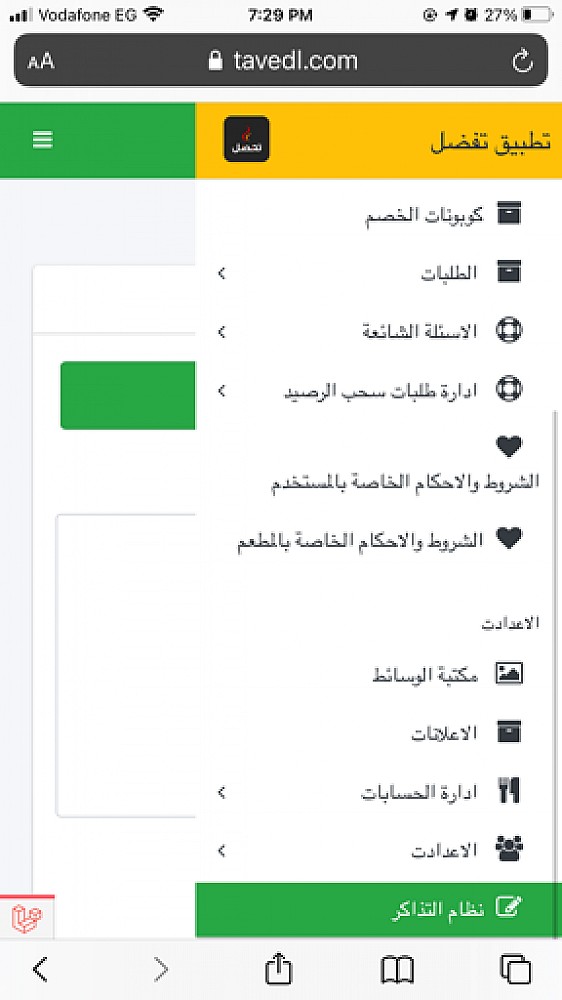562x1000 pixels.
Task: Open الشروط والاحكام الخاصة بالمستخدم link
Action: click(405, 482)
